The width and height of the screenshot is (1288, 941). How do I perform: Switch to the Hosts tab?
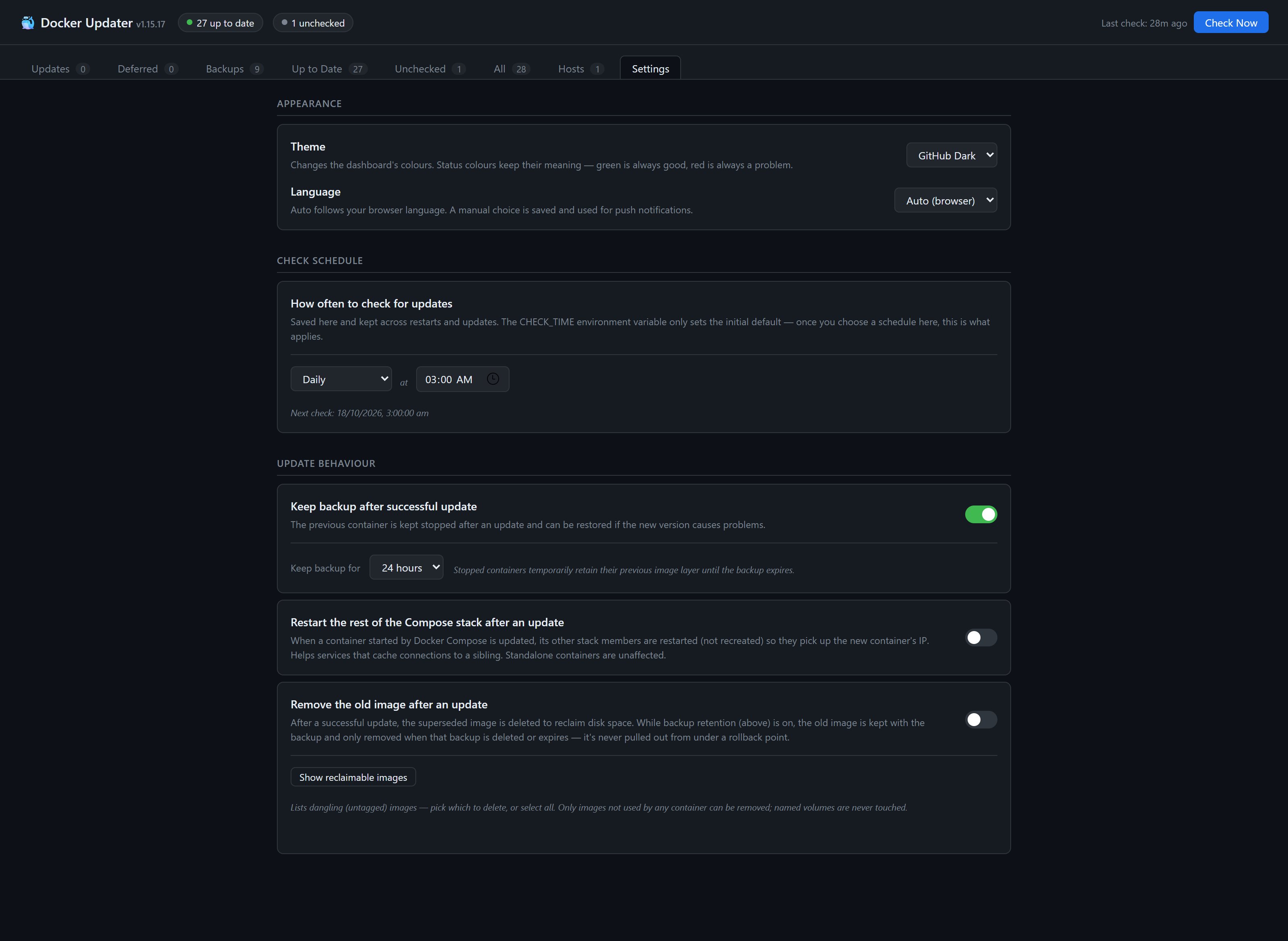580,68
